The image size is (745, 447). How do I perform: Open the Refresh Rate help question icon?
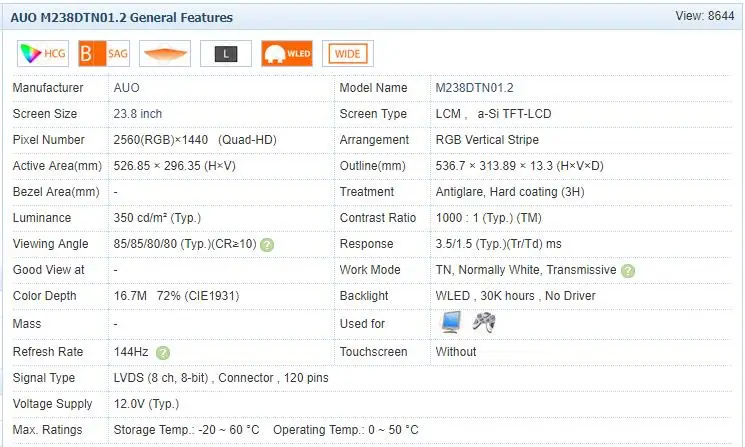coord(163,353)
